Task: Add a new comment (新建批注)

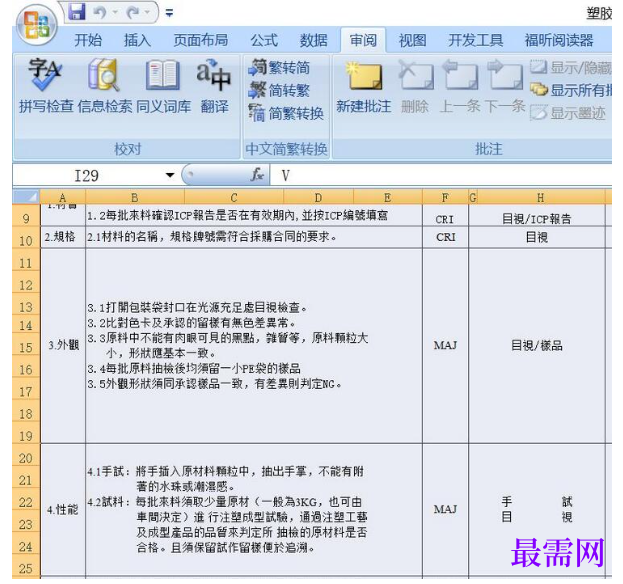Action: point(364,87)
